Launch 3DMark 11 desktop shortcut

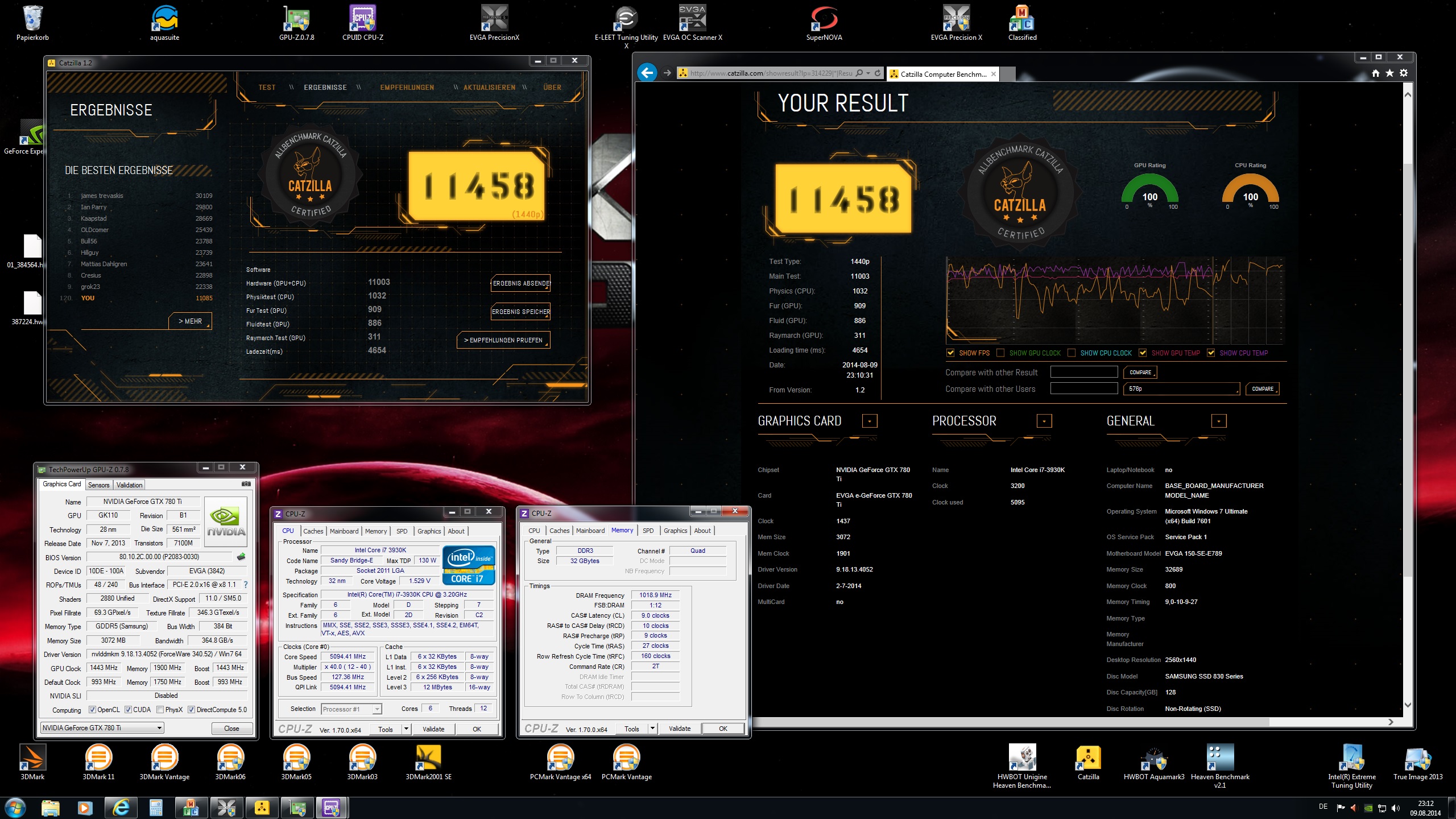pos(98,763)
